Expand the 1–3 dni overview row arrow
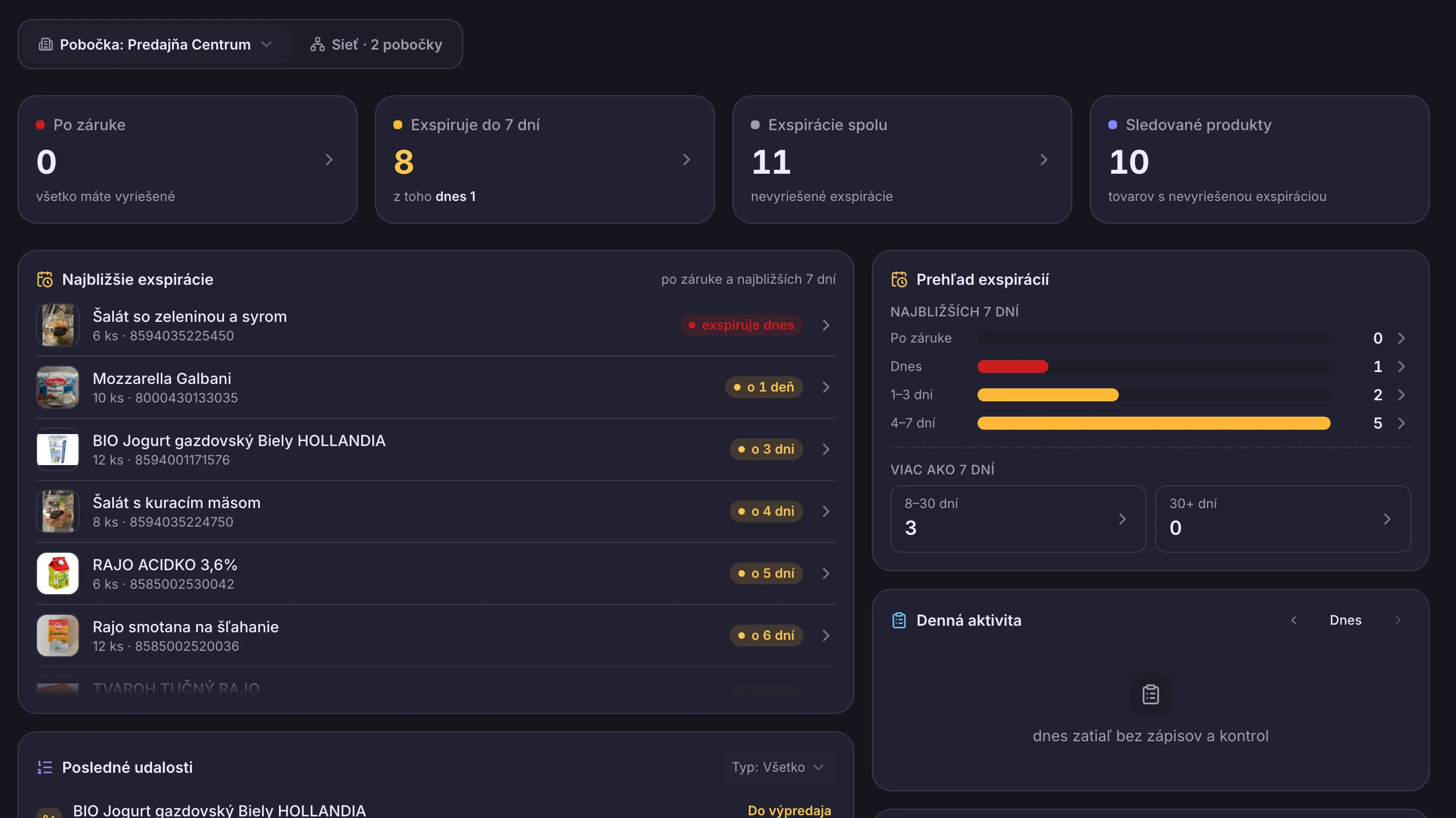The width and height of the screenshot is (1456, 818). point(1401,394)
